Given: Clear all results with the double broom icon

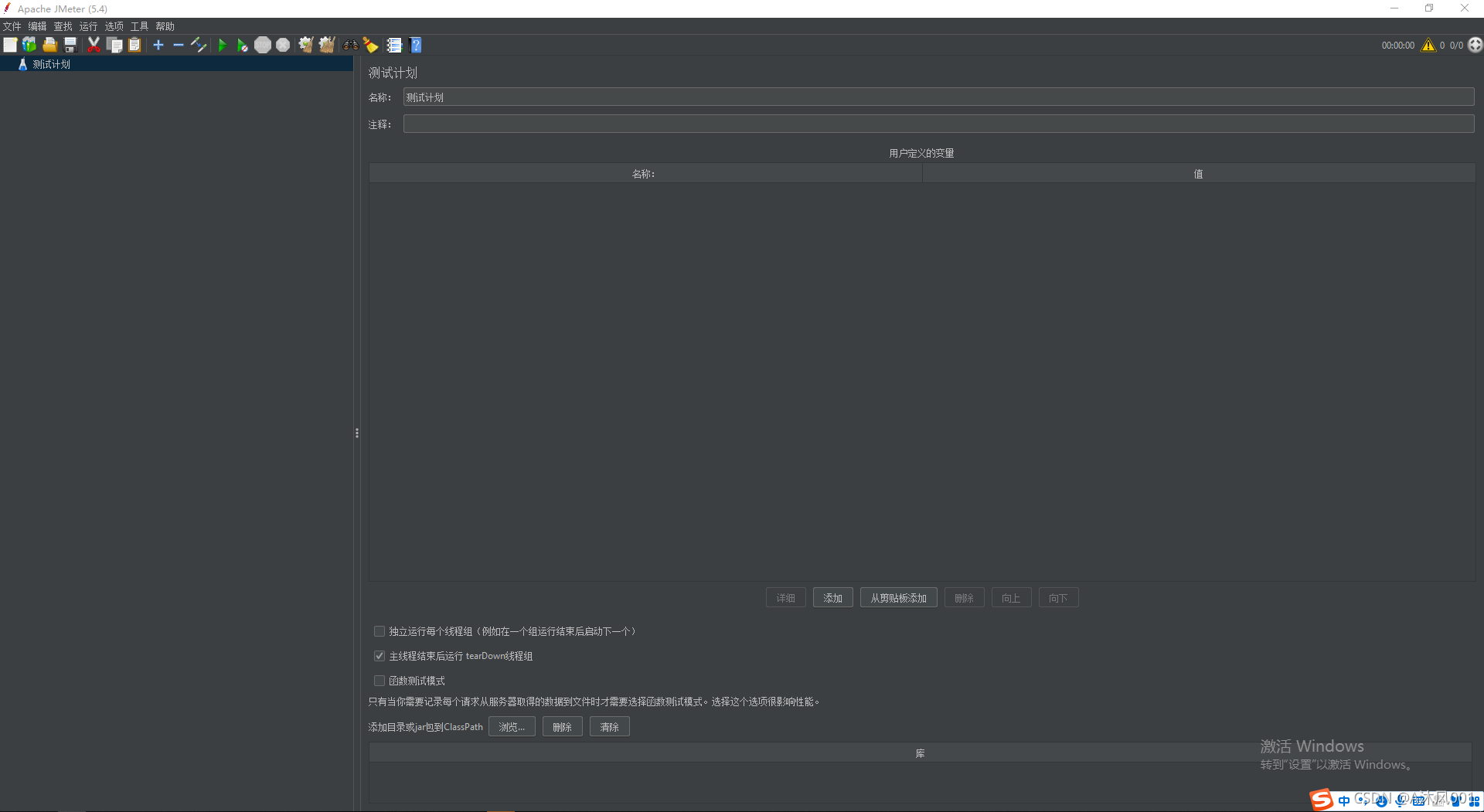Looking at the screenshot, I should (x=327, y=45).
